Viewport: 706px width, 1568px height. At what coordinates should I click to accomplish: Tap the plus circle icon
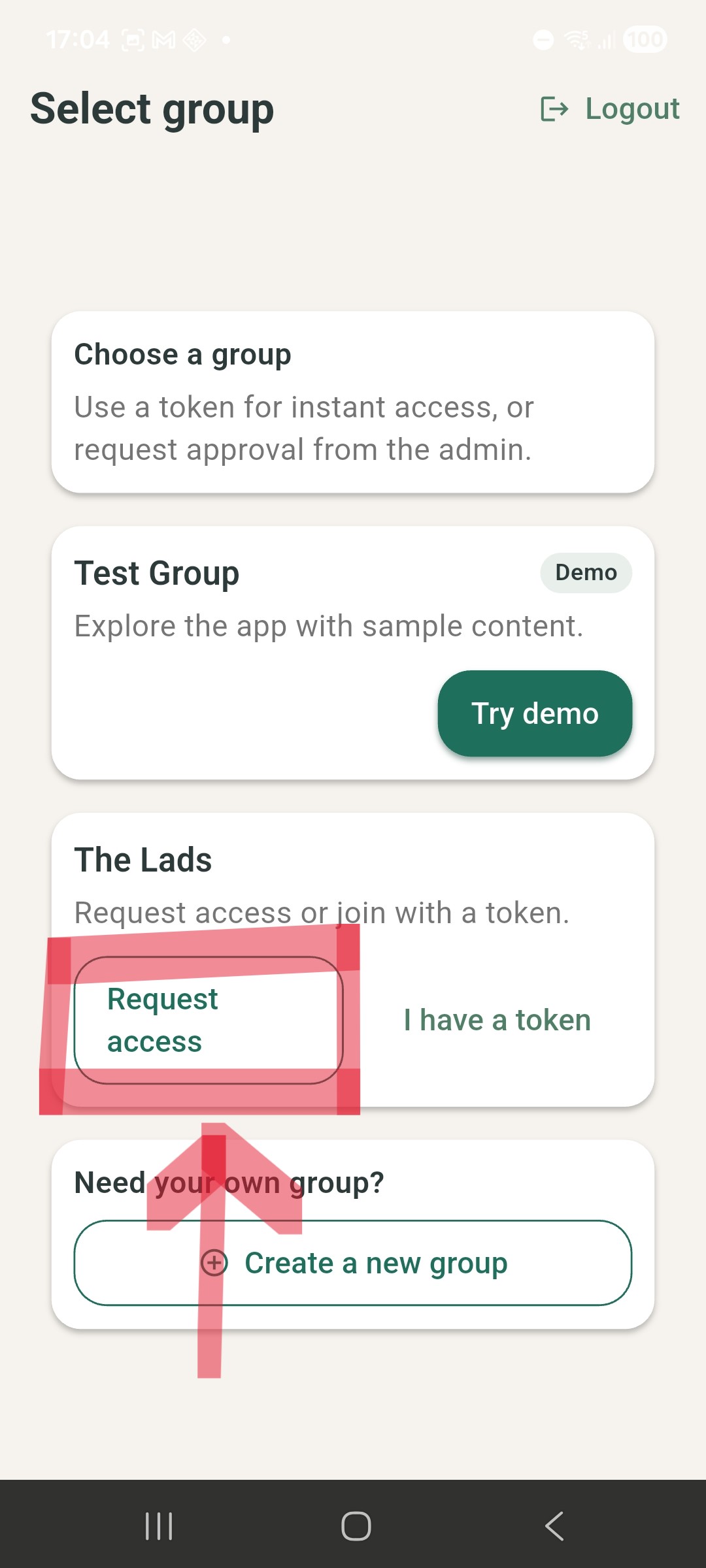pos(214,1262)
